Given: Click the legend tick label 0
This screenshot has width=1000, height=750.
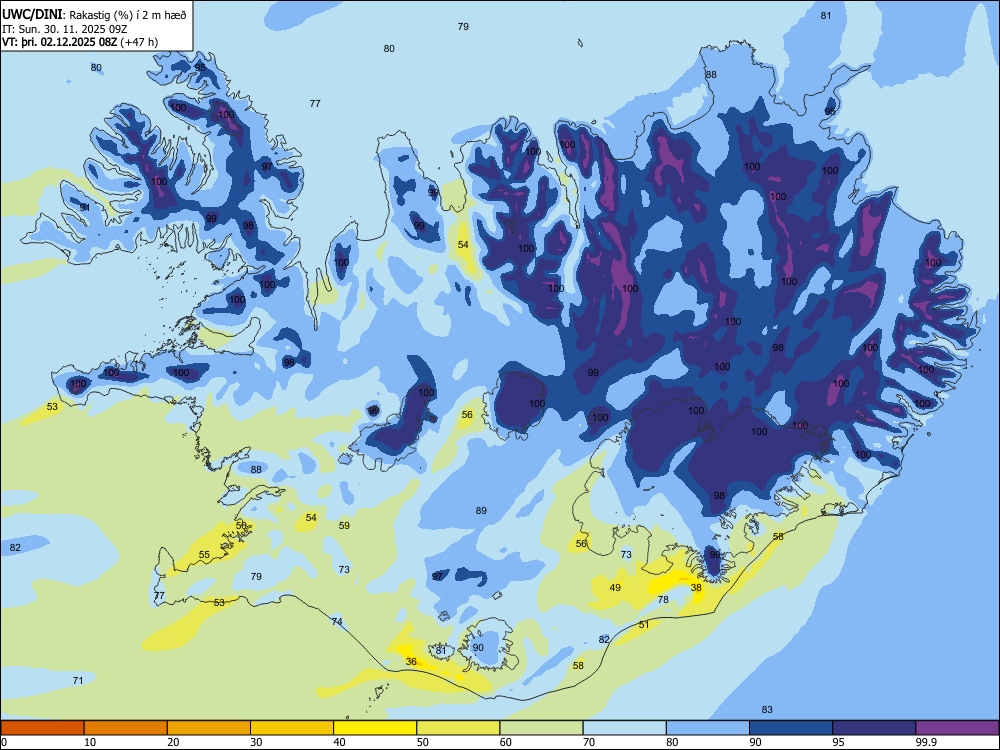Looking at the screenshot, I should pyautogui.click(x=4, y=742).
